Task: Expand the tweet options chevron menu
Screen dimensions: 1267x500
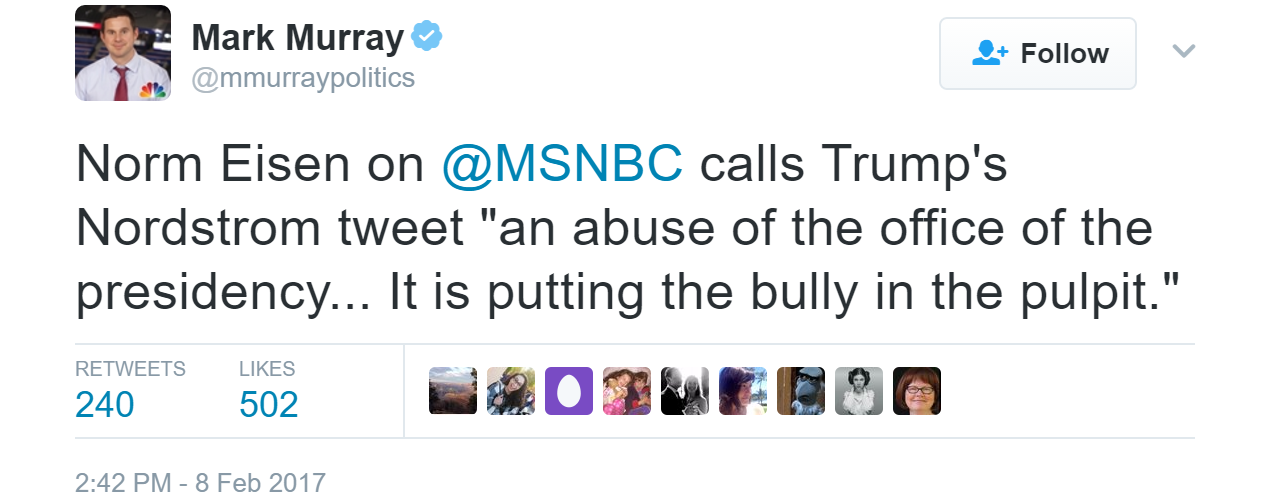Action: click(x=1184, y=51)
